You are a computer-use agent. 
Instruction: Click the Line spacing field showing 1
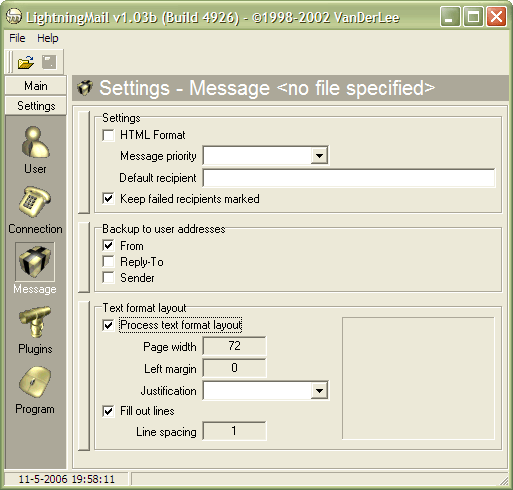[234, 431]
